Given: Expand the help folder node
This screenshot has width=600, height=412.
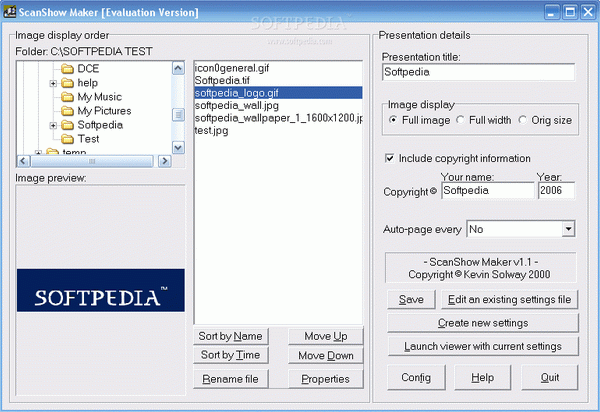Looking at the screenshot, I should click(53, 83).
